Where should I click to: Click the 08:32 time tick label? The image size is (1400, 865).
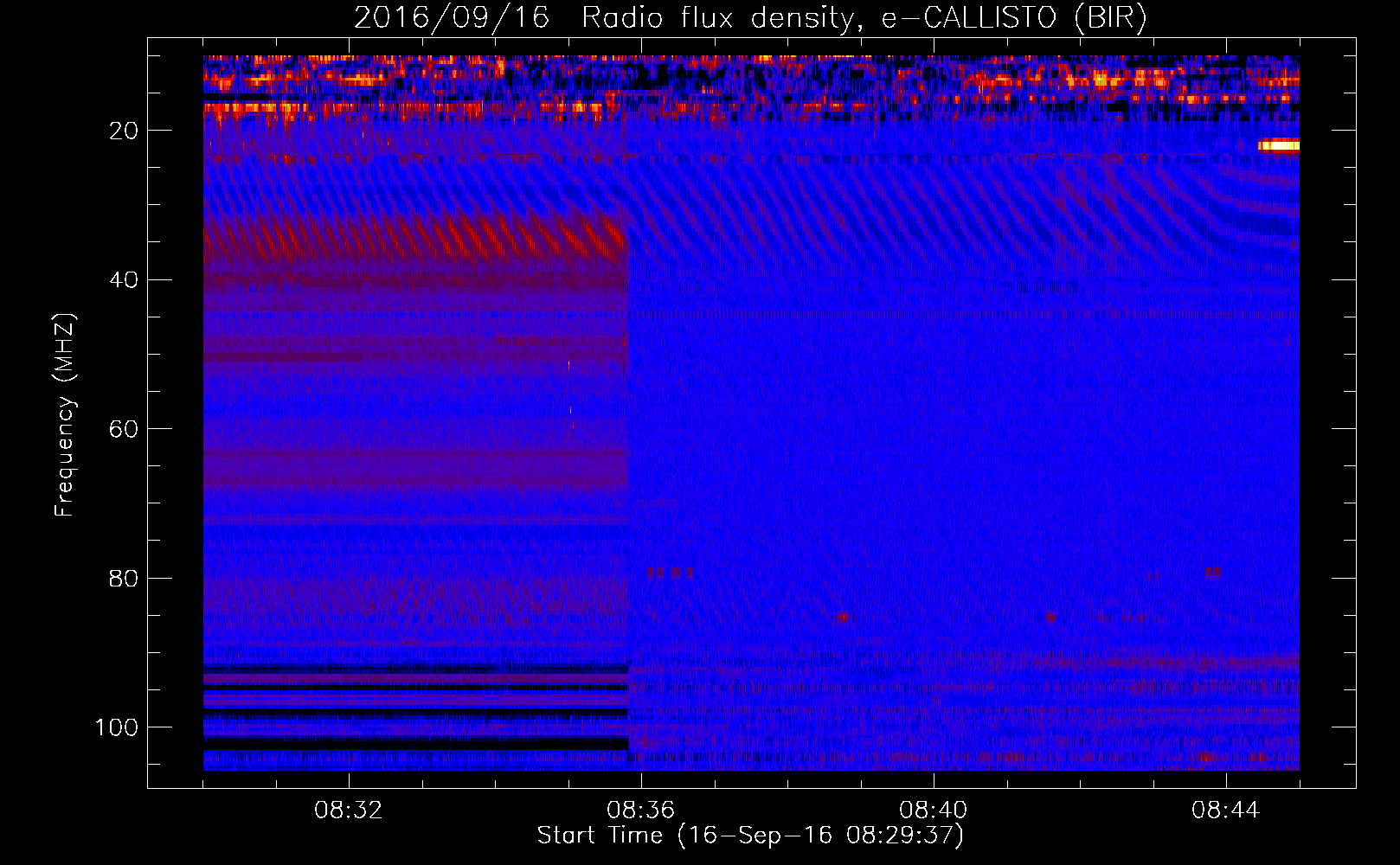pos(349,811)
